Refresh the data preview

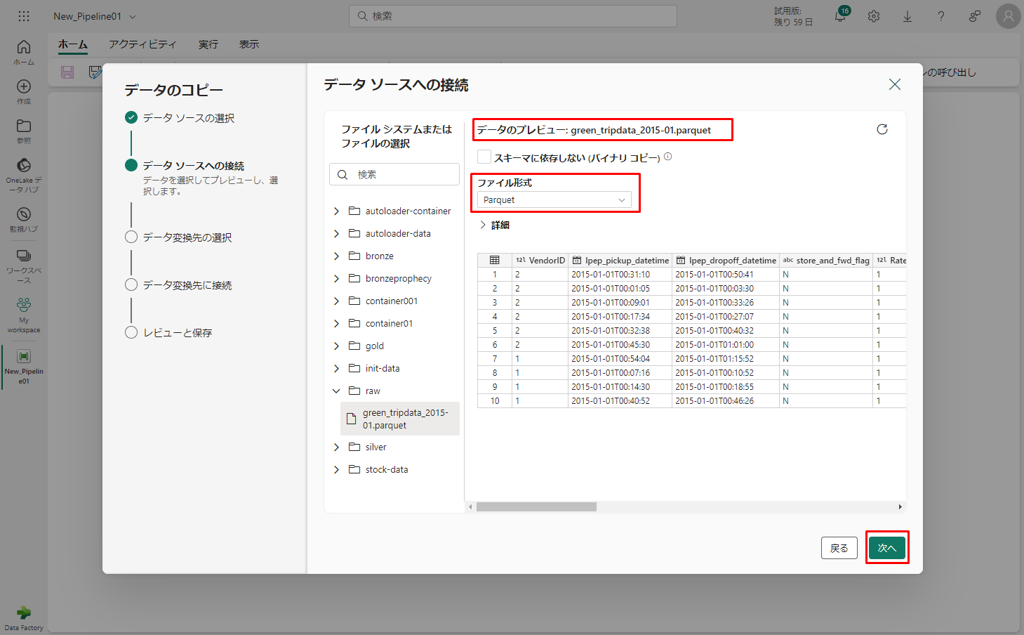(882, 129)
